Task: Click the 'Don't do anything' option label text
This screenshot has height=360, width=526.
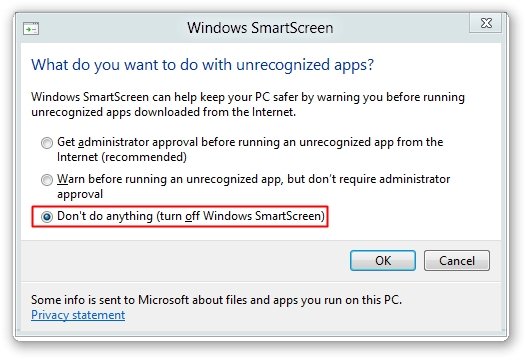Action: [x=191, y=216]
